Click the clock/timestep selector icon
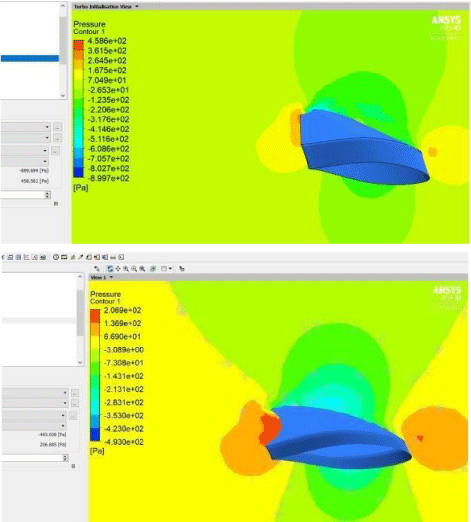 point(56,257)
